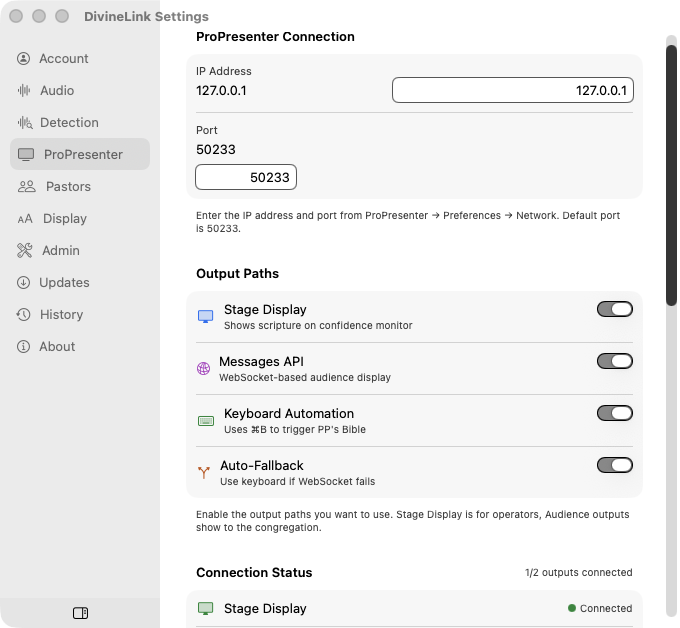
Task: Click the '1/2 outputs connected' text
Action: tap(579, 572)
